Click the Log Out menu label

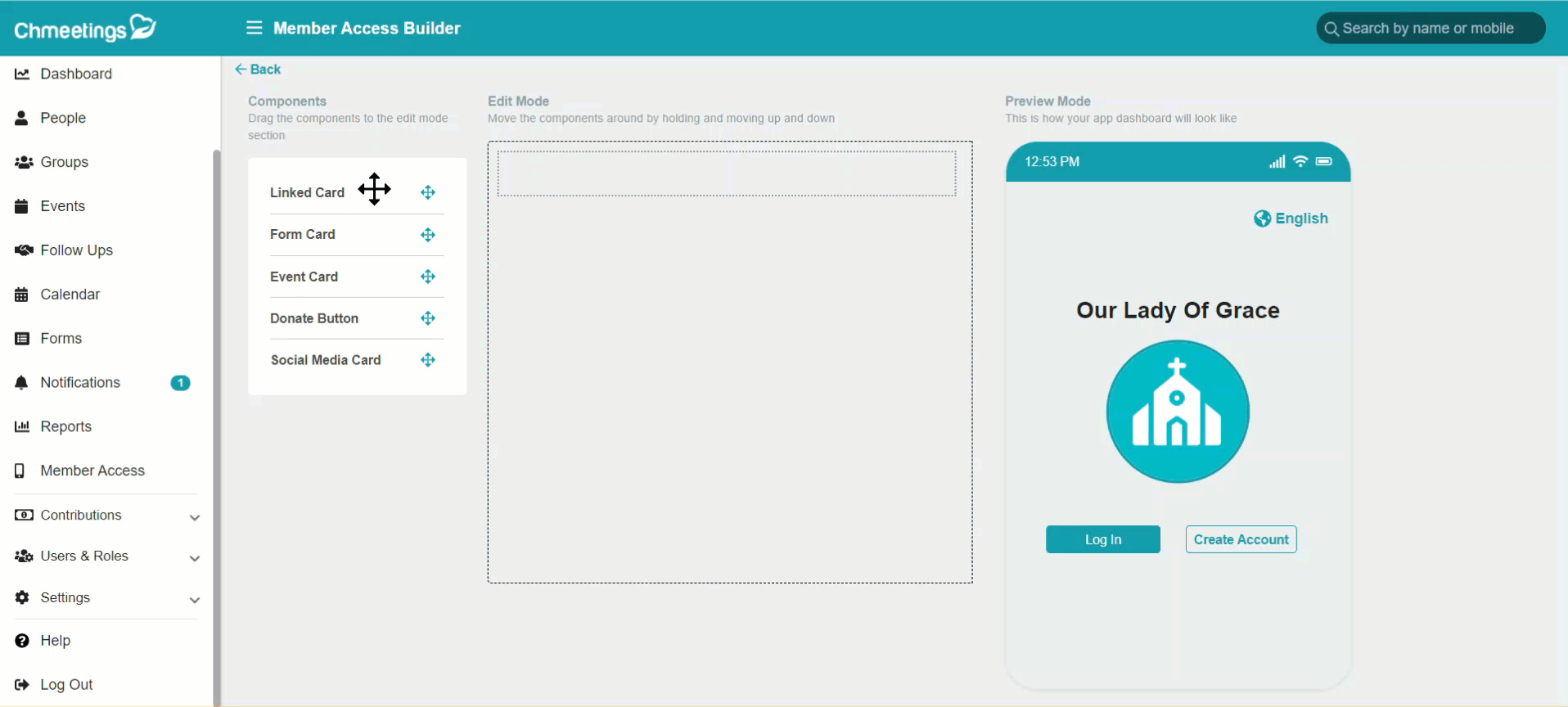click(x=66, y=685)
